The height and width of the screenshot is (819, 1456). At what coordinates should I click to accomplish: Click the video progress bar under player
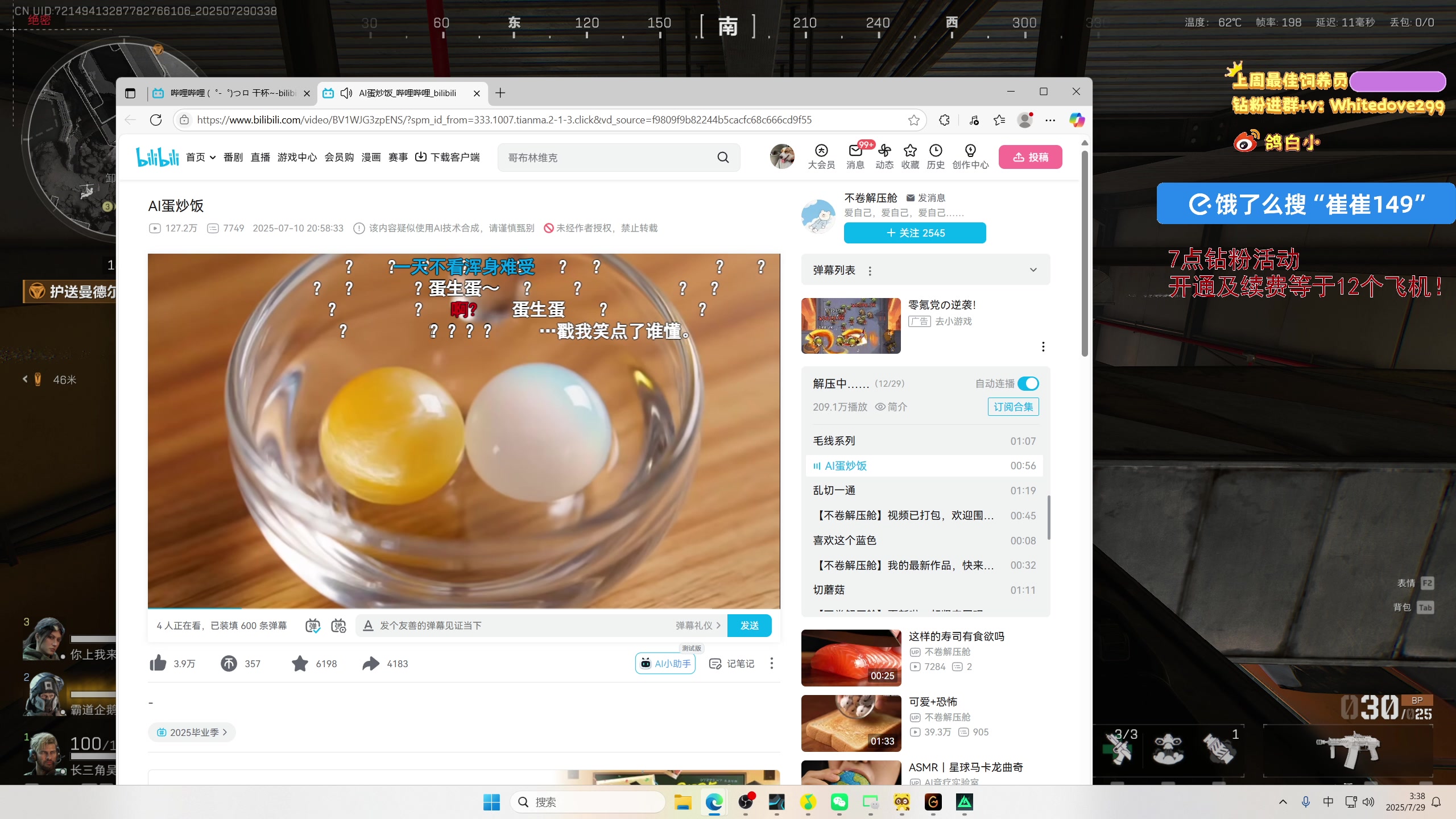pos(464,609)
